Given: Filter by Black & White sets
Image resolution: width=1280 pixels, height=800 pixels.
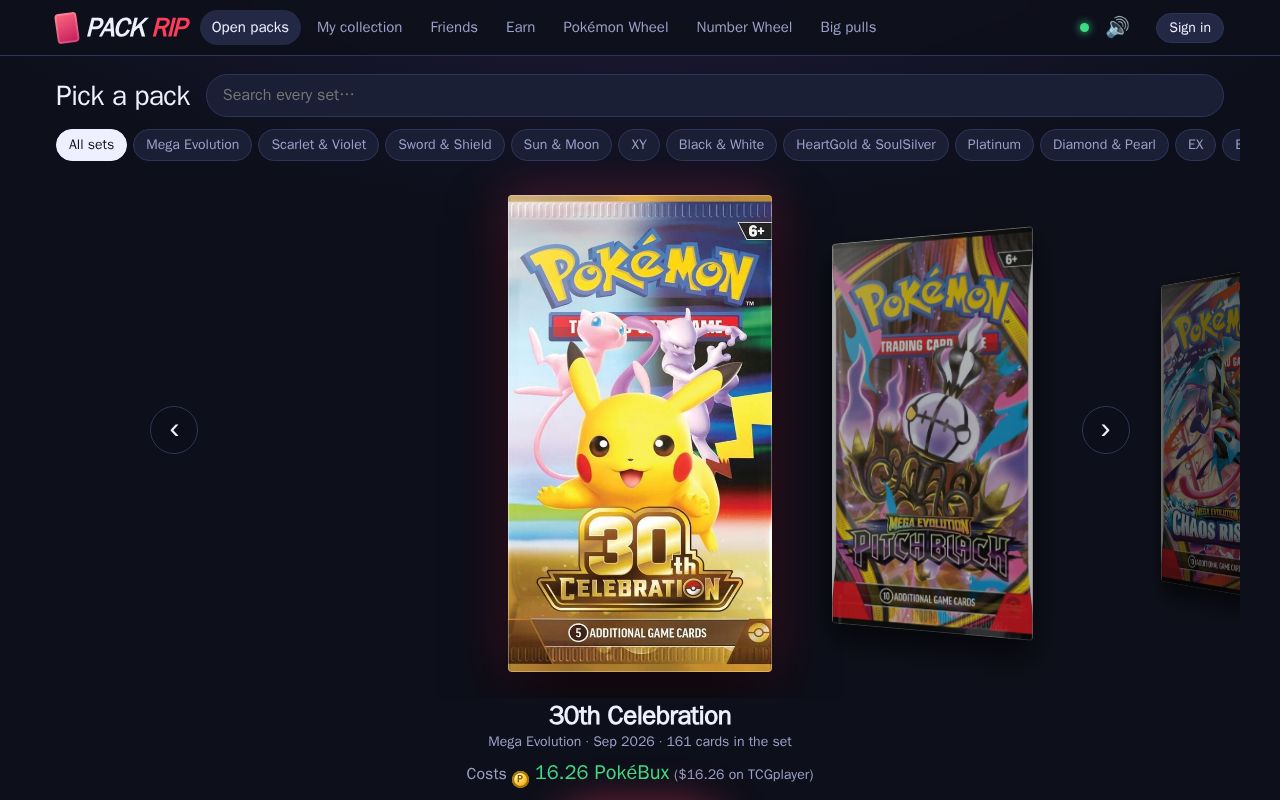Looking at the screenshot, I should [x=721, y=145].
